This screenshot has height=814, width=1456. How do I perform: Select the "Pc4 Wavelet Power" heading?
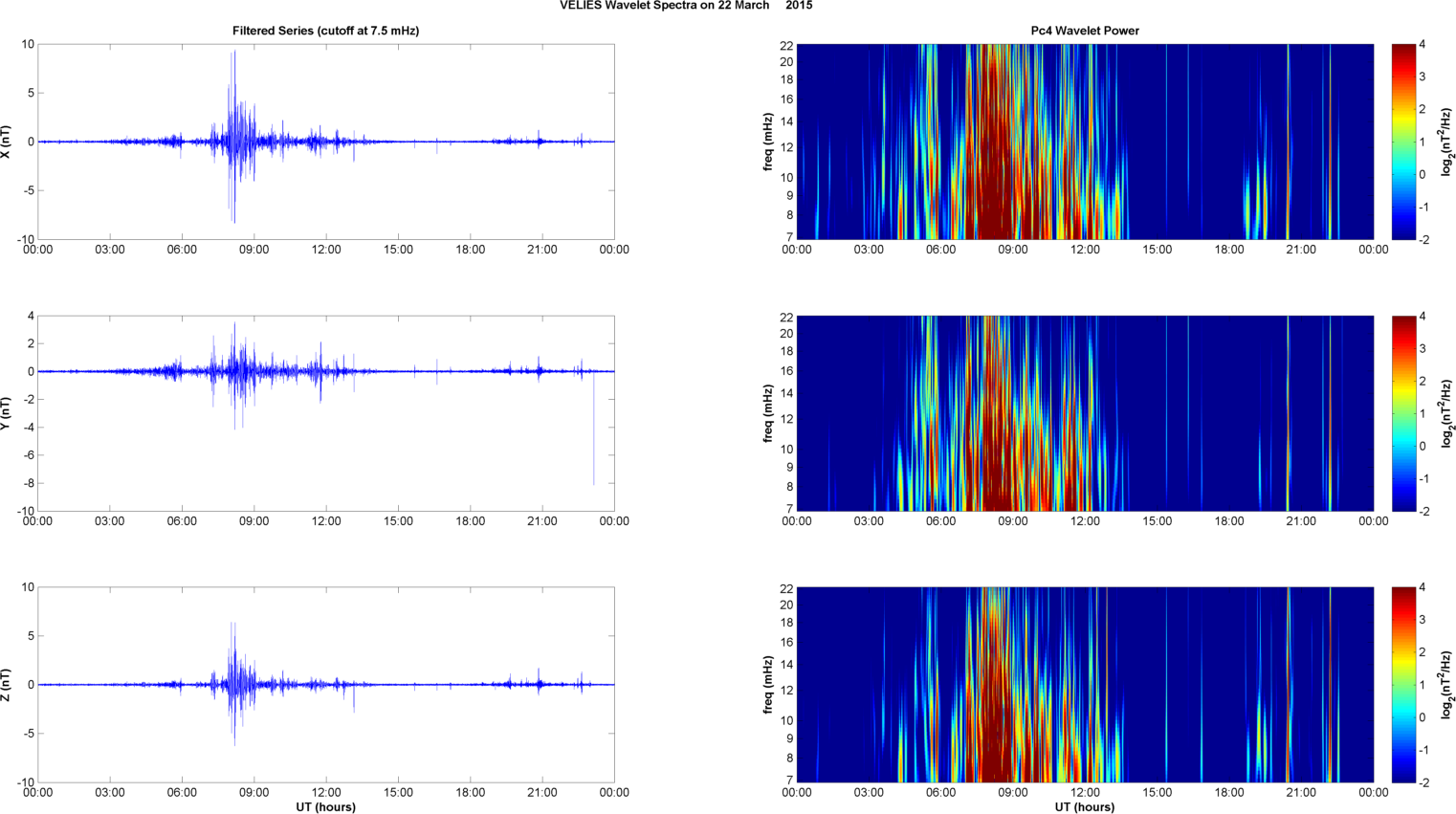[x=1085, y=31]
